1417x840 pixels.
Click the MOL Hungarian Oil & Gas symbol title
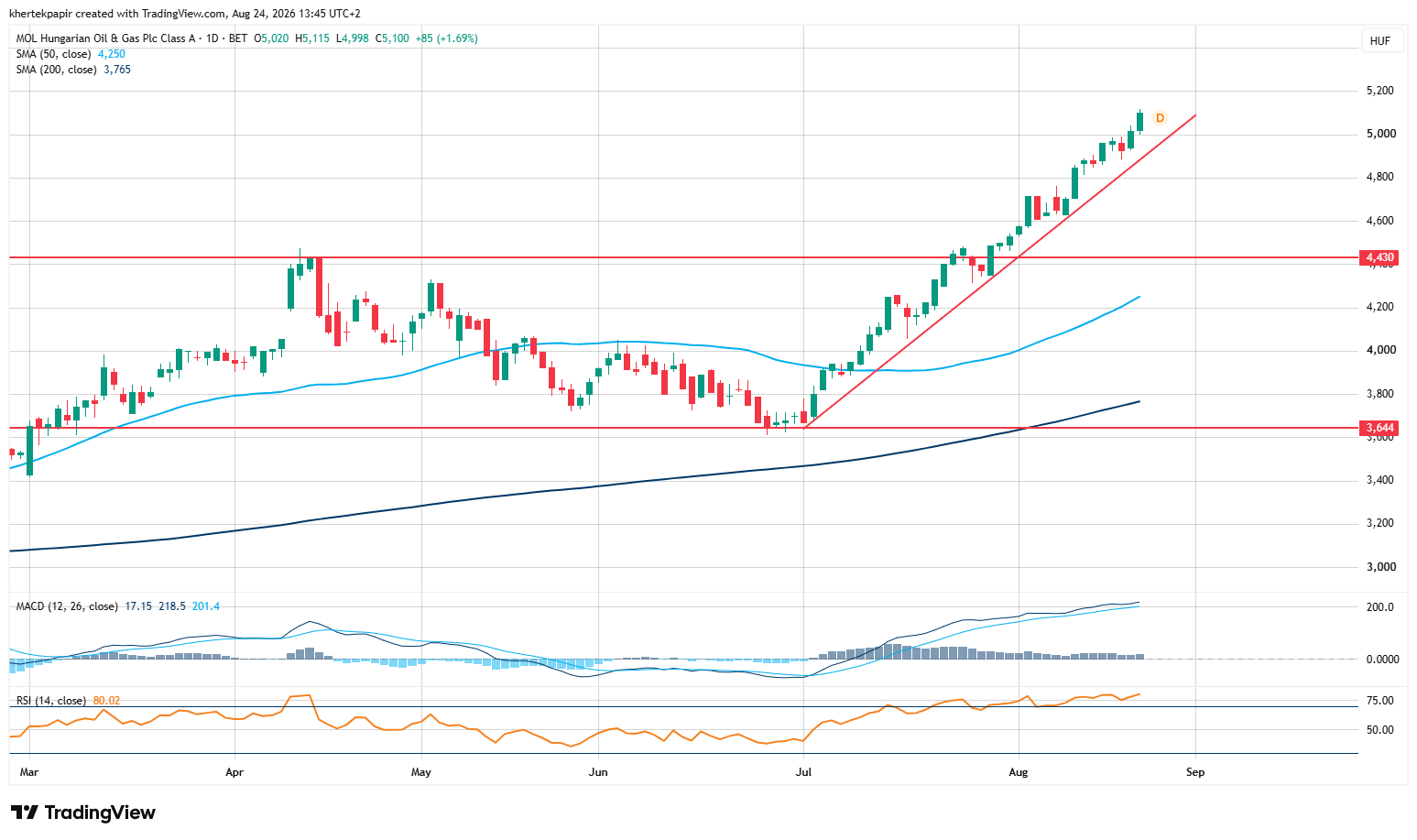tap(106, 38)
